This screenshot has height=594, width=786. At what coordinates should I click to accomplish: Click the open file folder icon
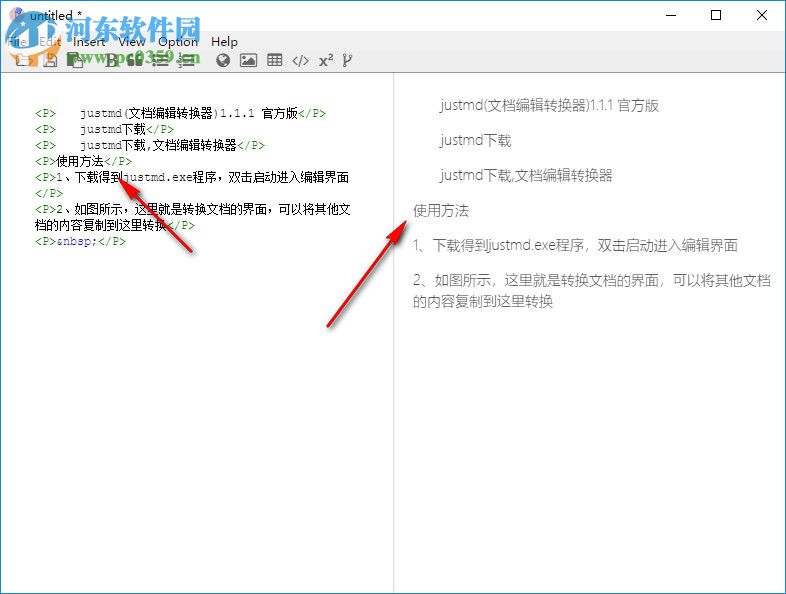pyautogui.click(x=24, y=61)
